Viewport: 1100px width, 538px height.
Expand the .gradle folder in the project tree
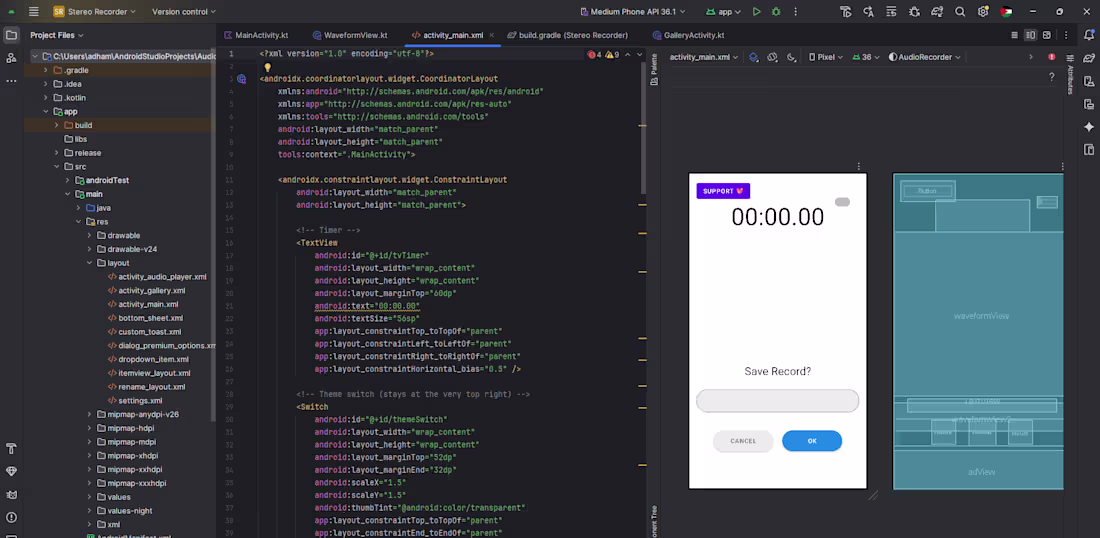pos(46,70)
